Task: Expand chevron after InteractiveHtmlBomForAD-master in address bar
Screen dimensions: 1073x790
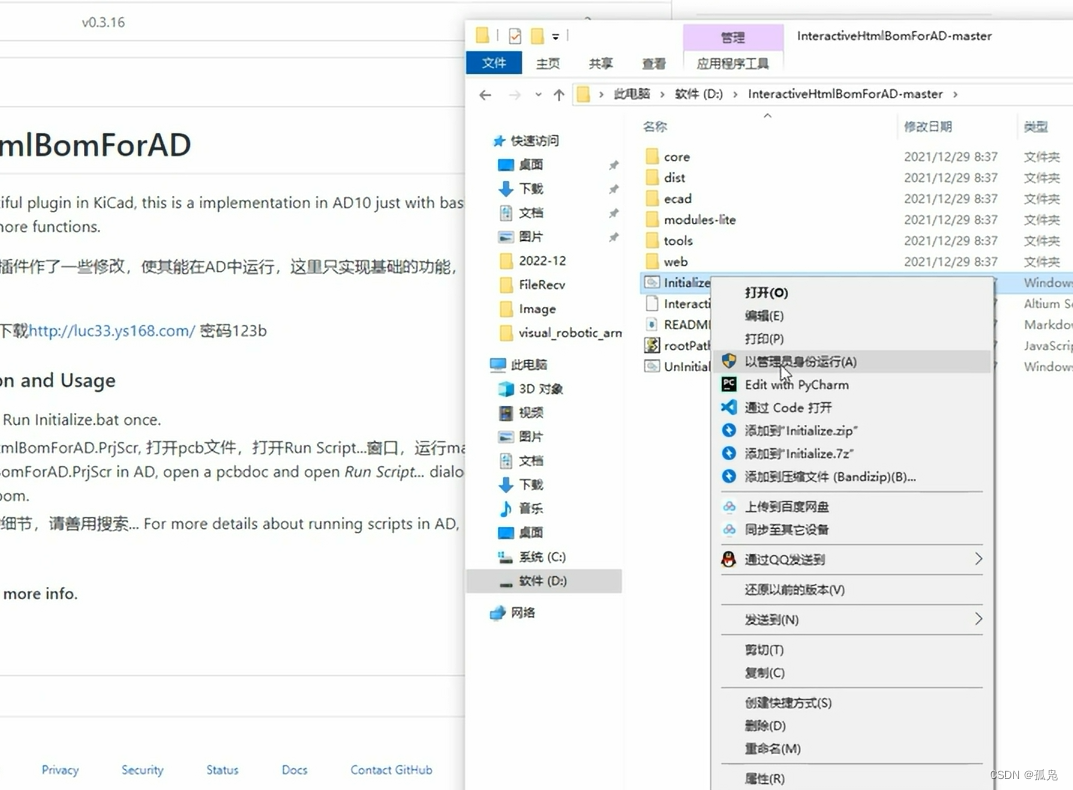Action: [x=955, y=94]
